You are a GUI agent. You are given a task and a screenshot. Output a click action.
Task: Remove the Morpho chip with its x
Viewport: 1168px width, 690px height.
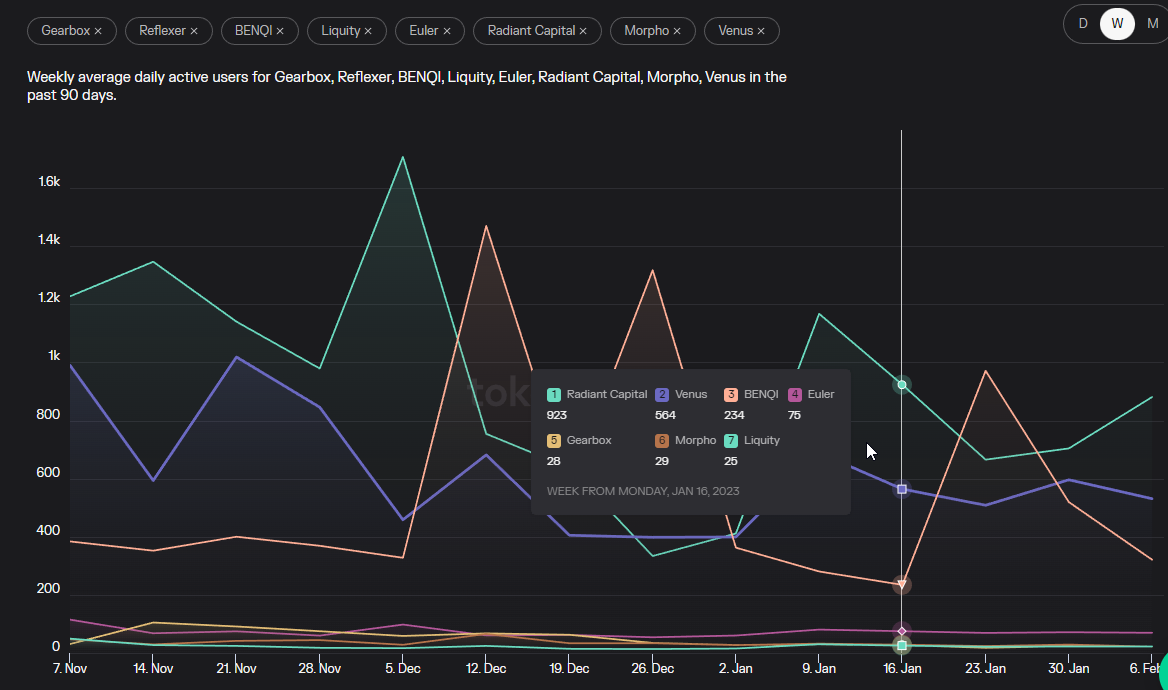tap(677, 31)
